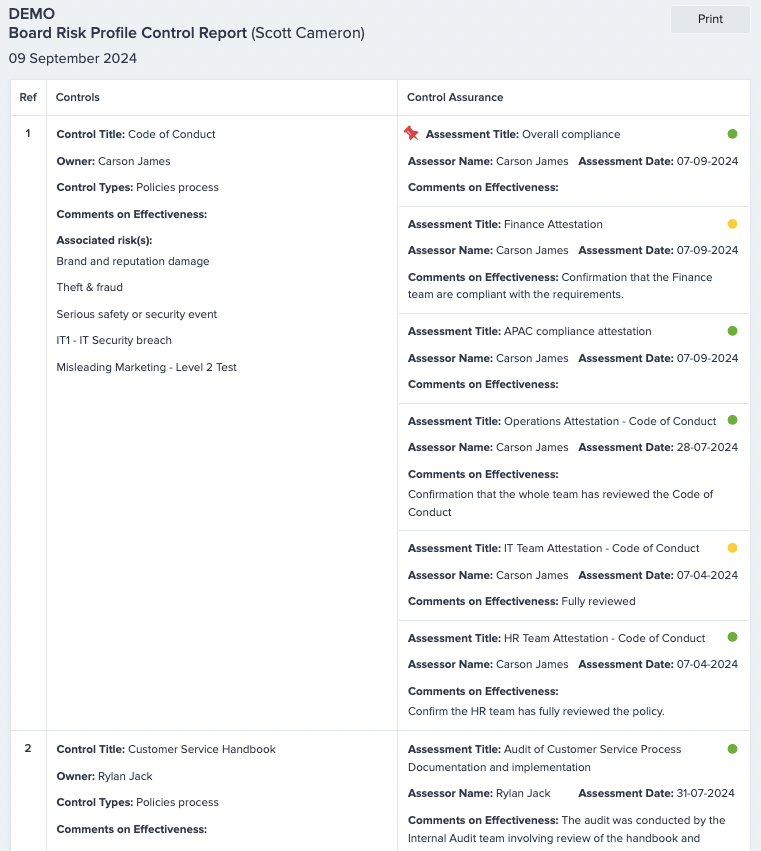Viewport: 761px width, 851px height.
Task: Click green dot for Operations Attestation assessment
Action: [x=732, y=420]
